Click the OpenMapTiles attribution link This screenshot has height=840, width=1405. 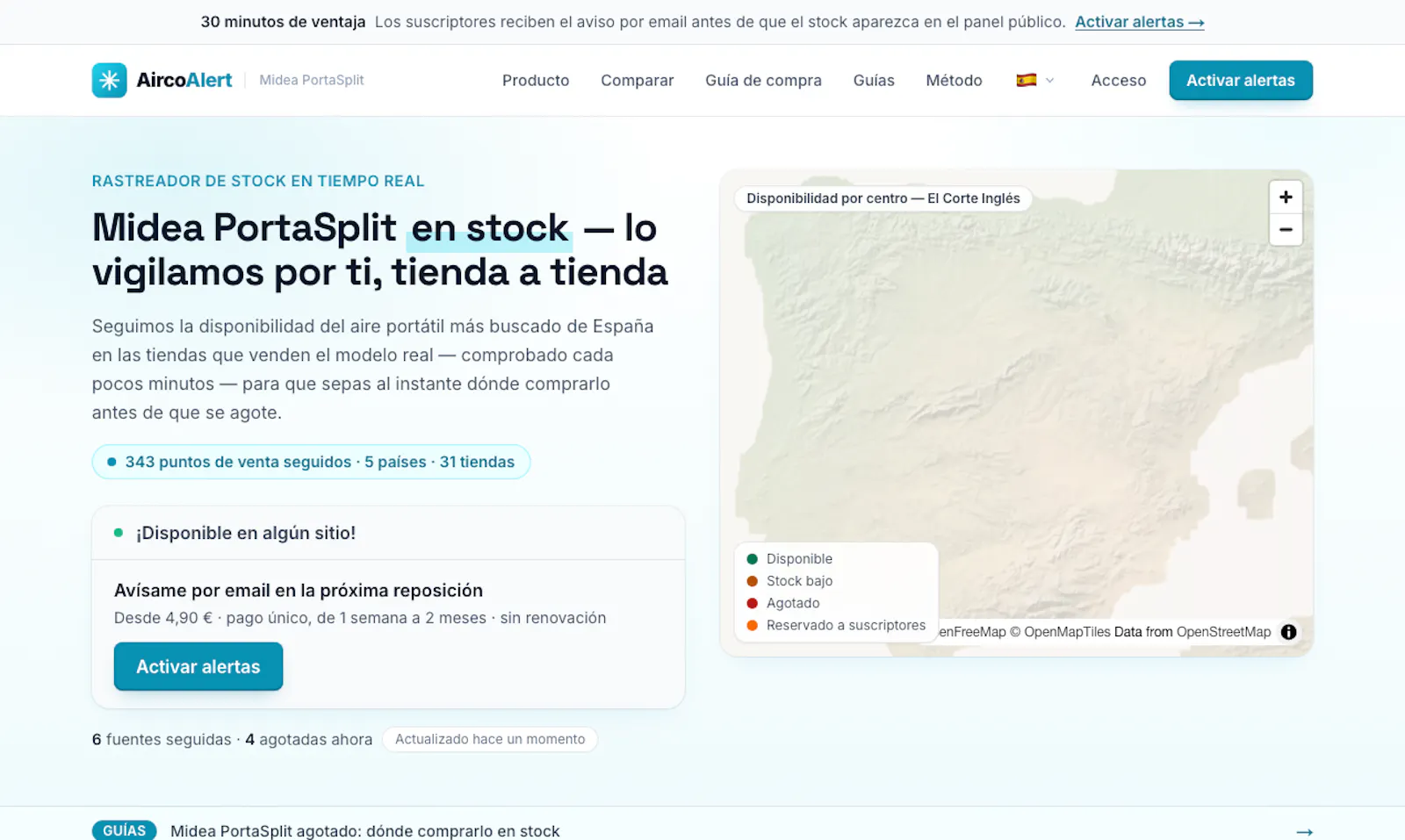pos(1067,632)
